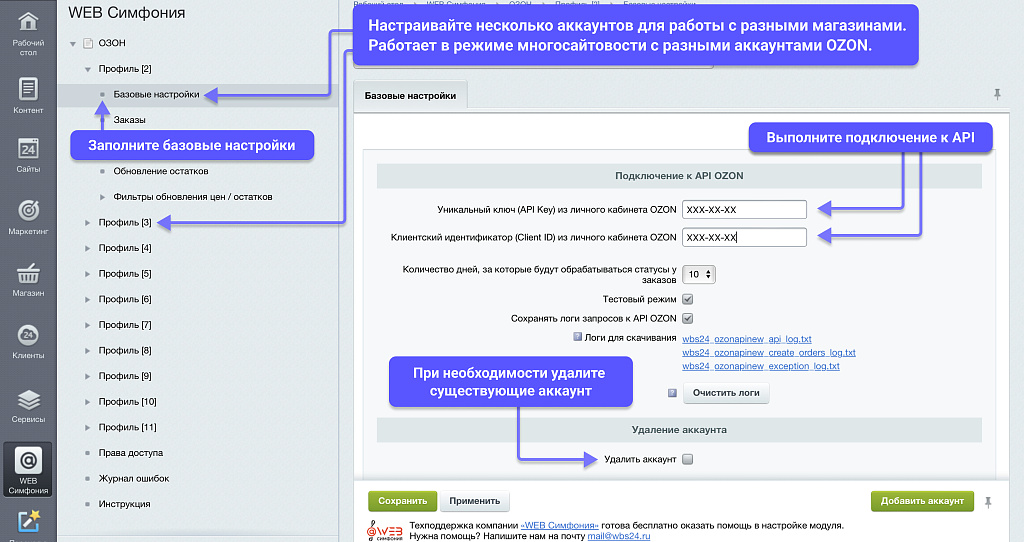Disable Сохранять логи запросов к API OZON
This screenshot has width=1024, height=542.
point(688,318)
